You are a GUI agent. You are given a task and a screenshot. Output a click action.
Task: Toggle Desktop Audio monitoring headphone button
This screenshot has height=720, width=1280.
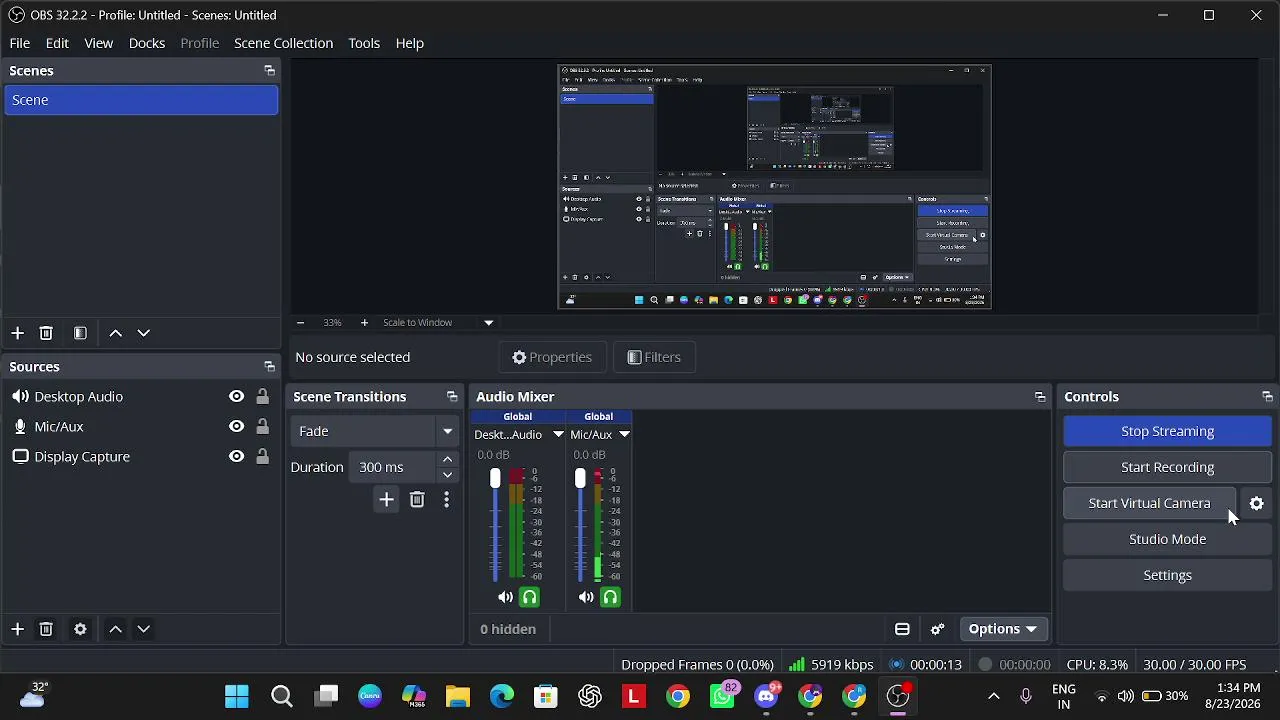[x=529, y=598]
